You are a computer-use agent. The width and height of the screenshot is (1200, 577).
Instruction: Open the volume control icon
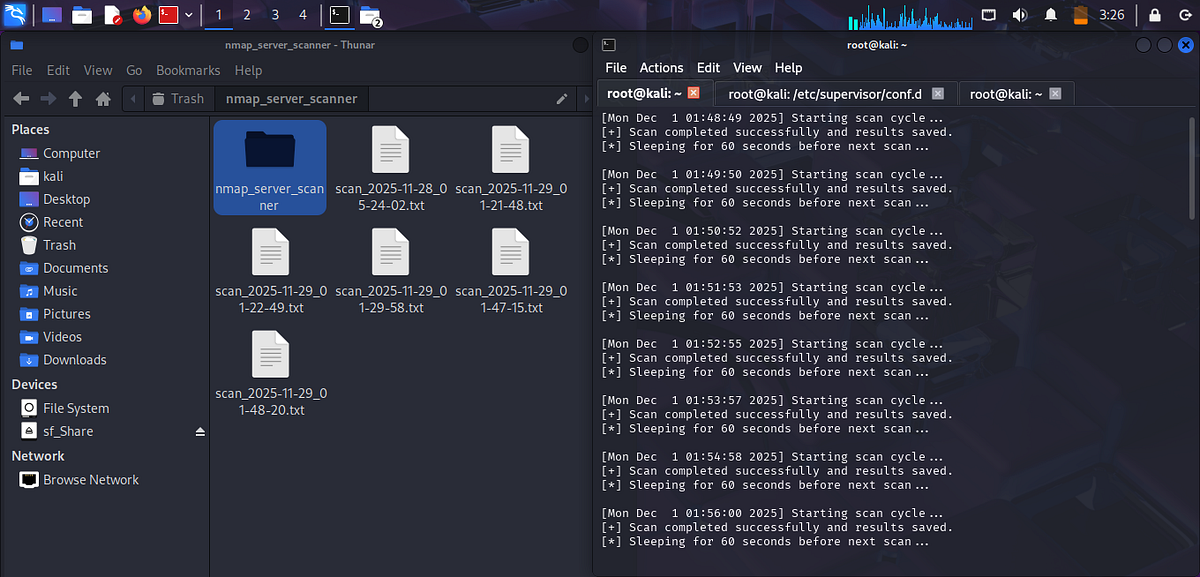click(1019, 14)
